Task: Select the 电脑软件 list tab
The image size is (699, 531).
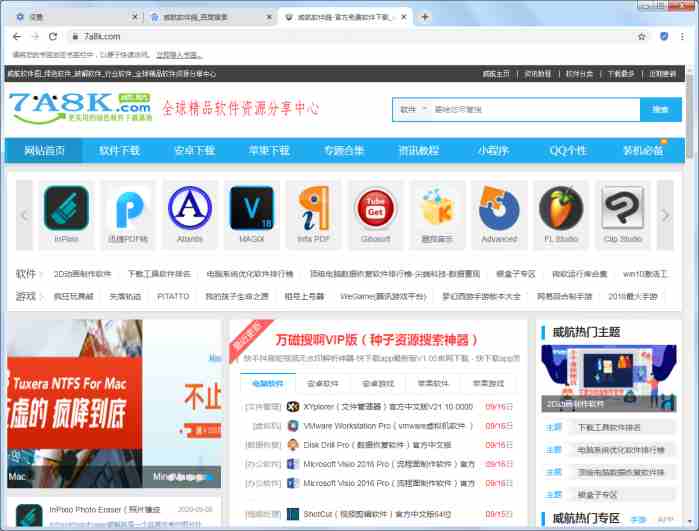Action: [x=267, y=383]
